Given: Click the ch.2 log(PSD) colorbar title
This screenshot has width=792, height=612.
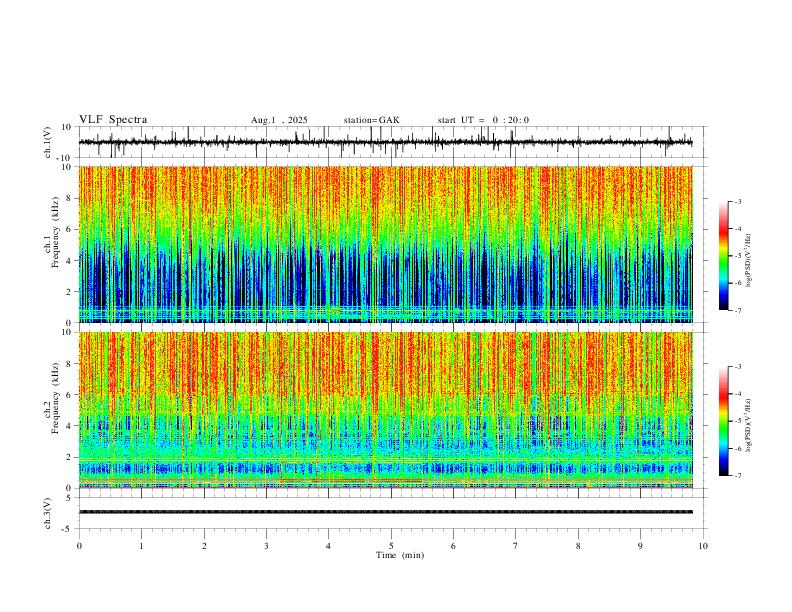Looking at the screenshot, I should (749, 425).
